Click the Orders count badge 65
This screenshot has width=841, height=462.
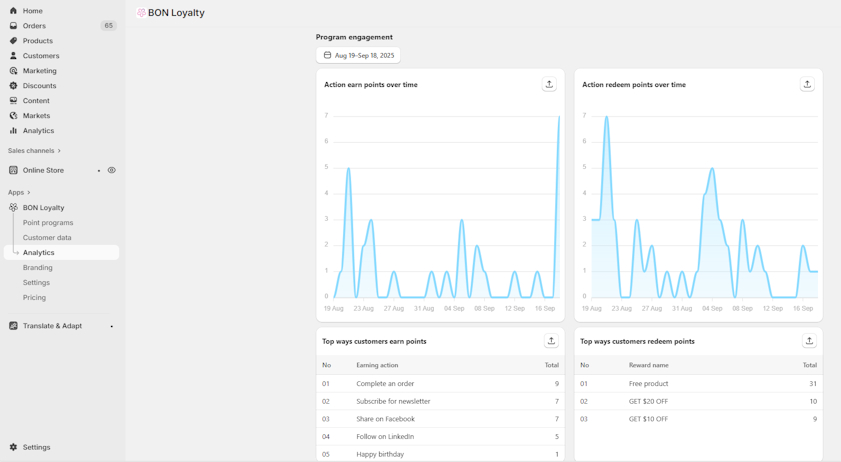pos(108,26)
